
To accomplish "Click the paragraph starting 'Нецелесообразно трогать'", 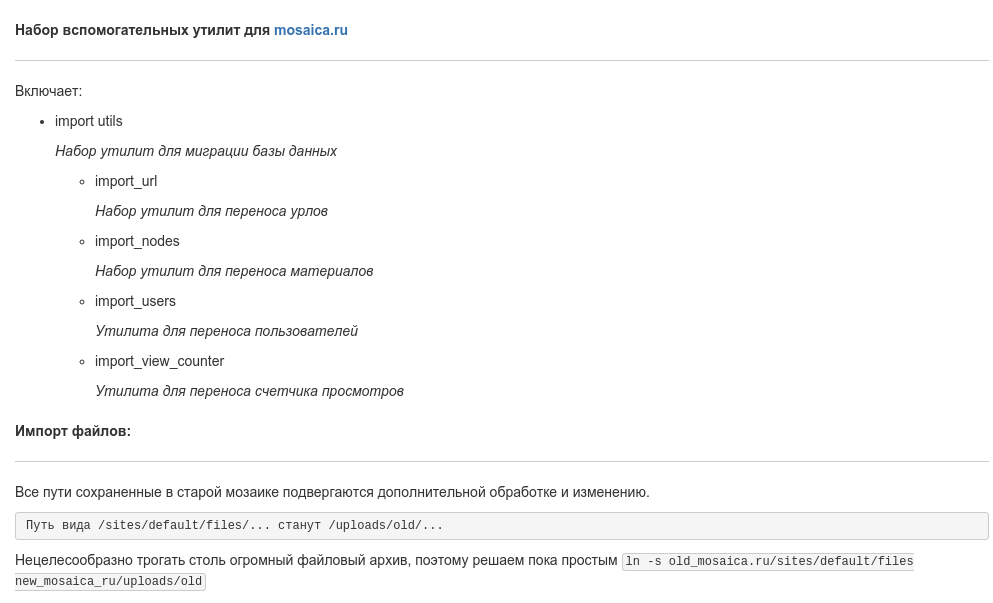I will 316,561.
